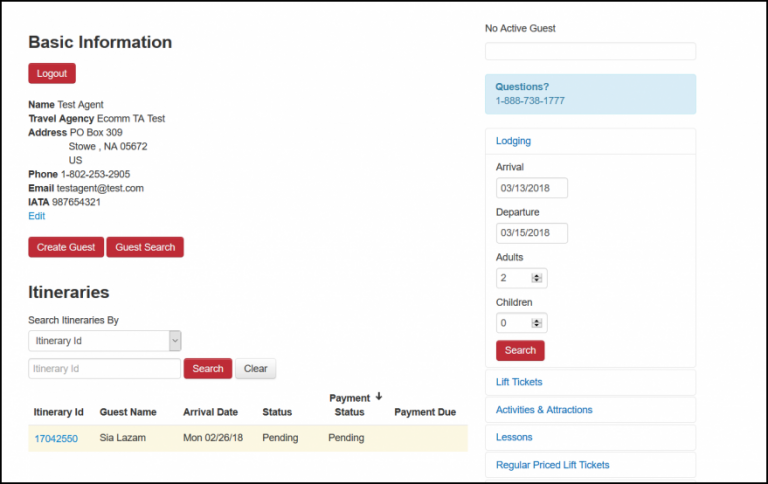Image resolution: width=768 pixels, height=484 pixels.
Task: Open Guest Search
Action: point(145,247)
